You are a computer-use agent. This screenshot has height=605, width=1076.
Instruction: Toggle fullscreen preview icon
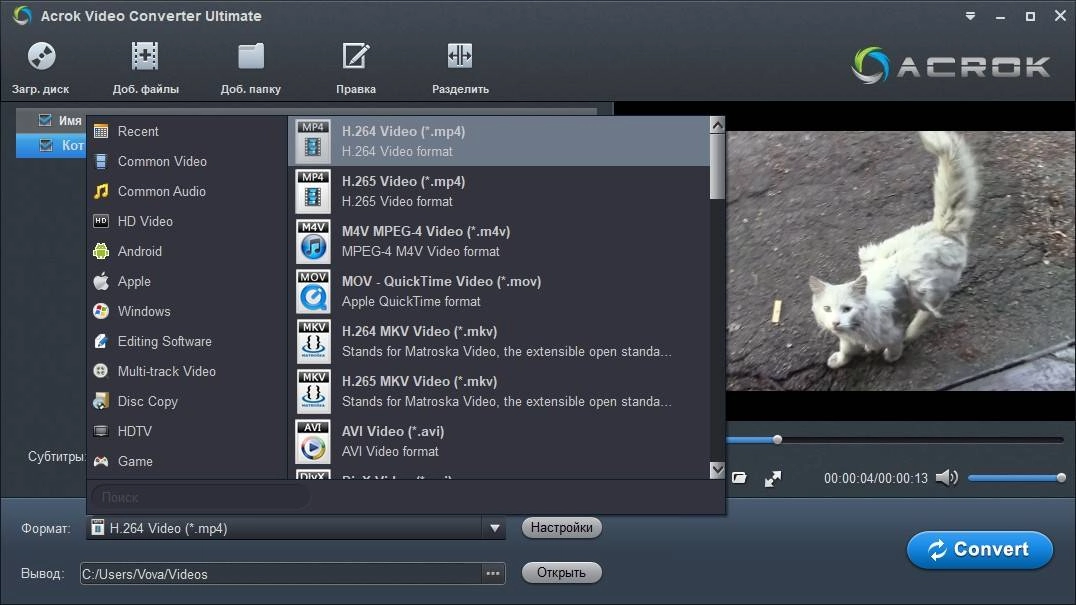tap(773, 478)
